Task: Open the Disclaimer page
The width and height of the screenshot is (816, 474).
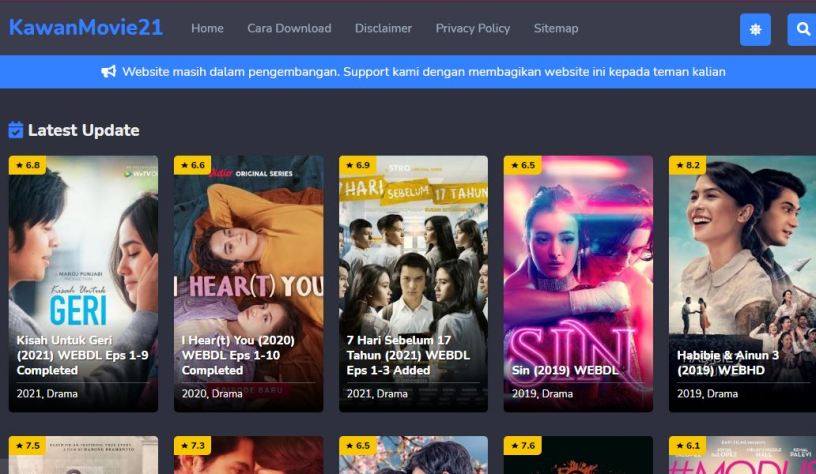Action: coord(383,29)
